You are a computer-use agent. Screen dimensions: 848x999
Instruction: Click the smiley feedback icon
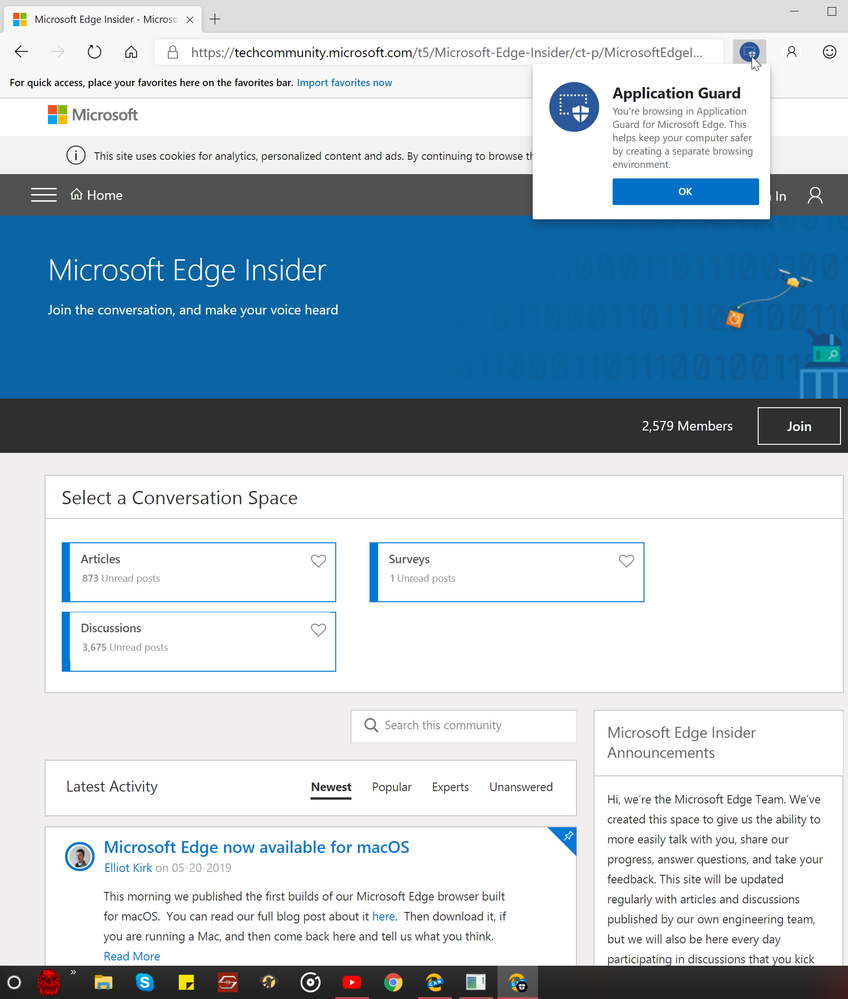[x=829, y=52]
